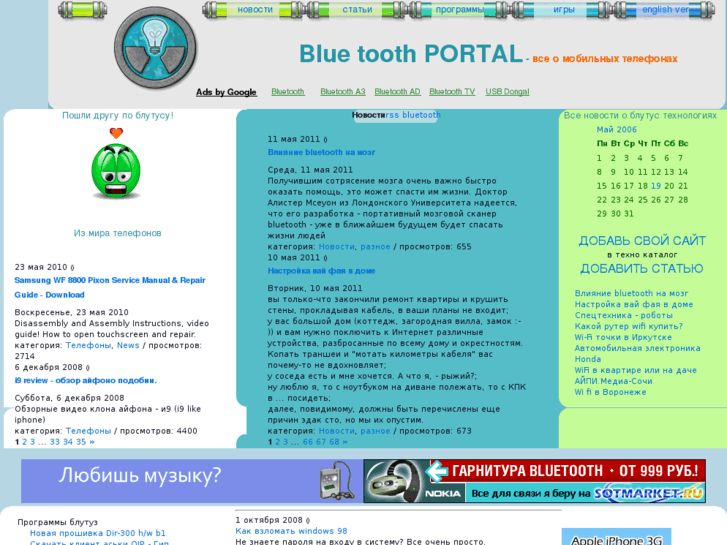Switch to english version tab
The image size is (727, 545).
click(665, 9)
